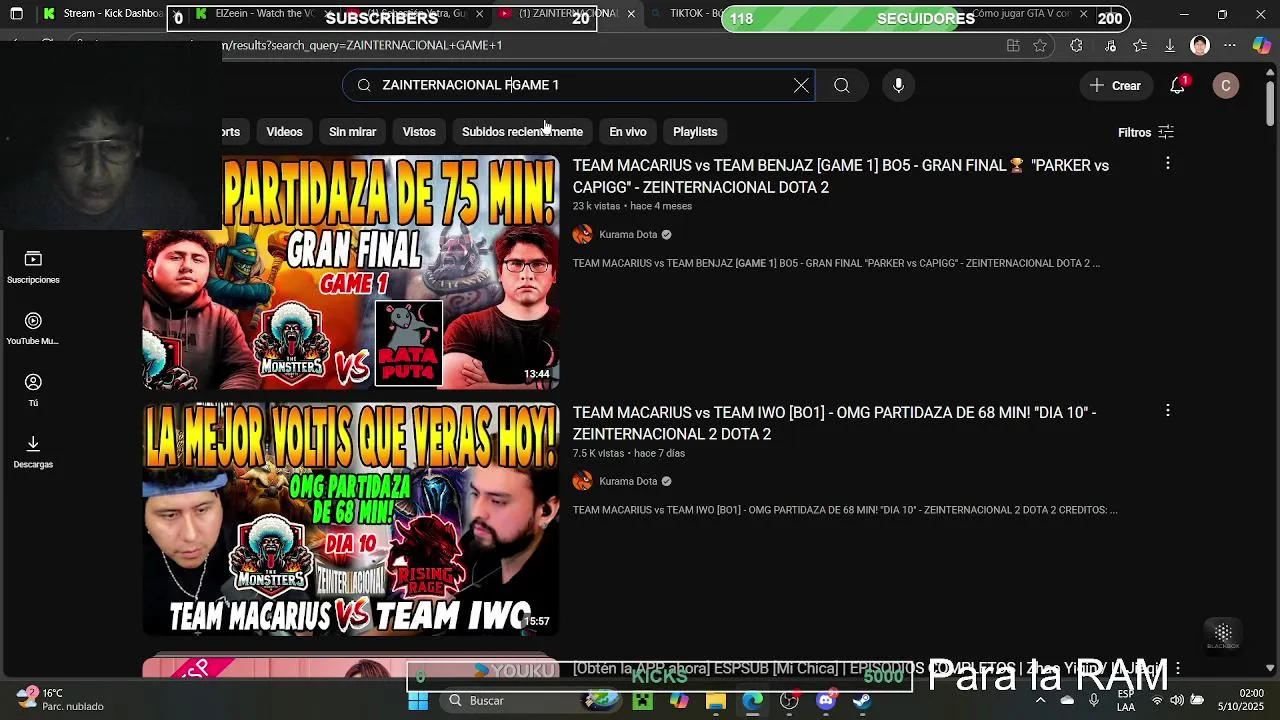The image size is (1280, 720).
Task: Start voice search with the microphone icon
Action: 898,86
